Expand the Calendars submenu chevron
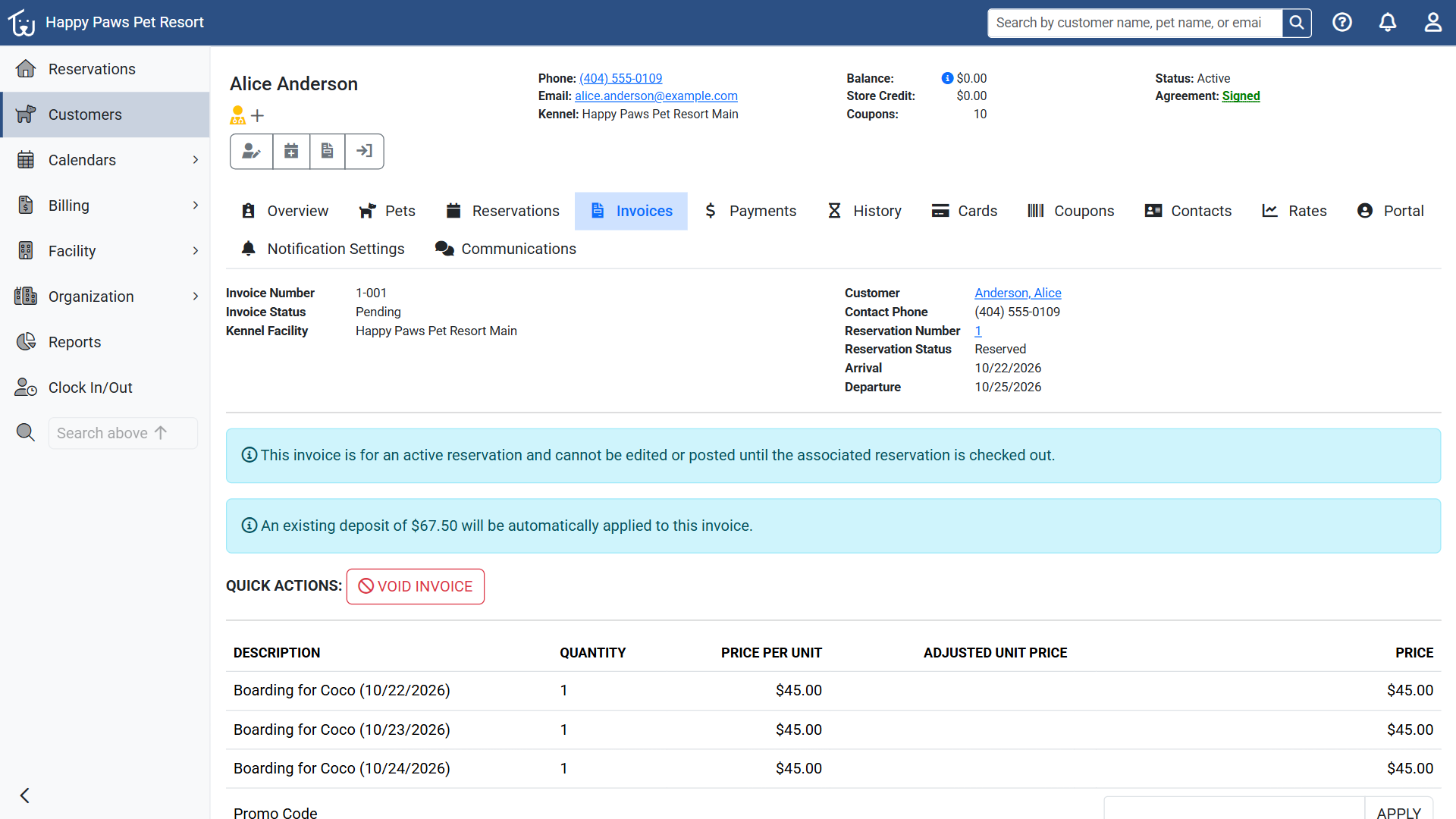 click(x=196, y=160)
